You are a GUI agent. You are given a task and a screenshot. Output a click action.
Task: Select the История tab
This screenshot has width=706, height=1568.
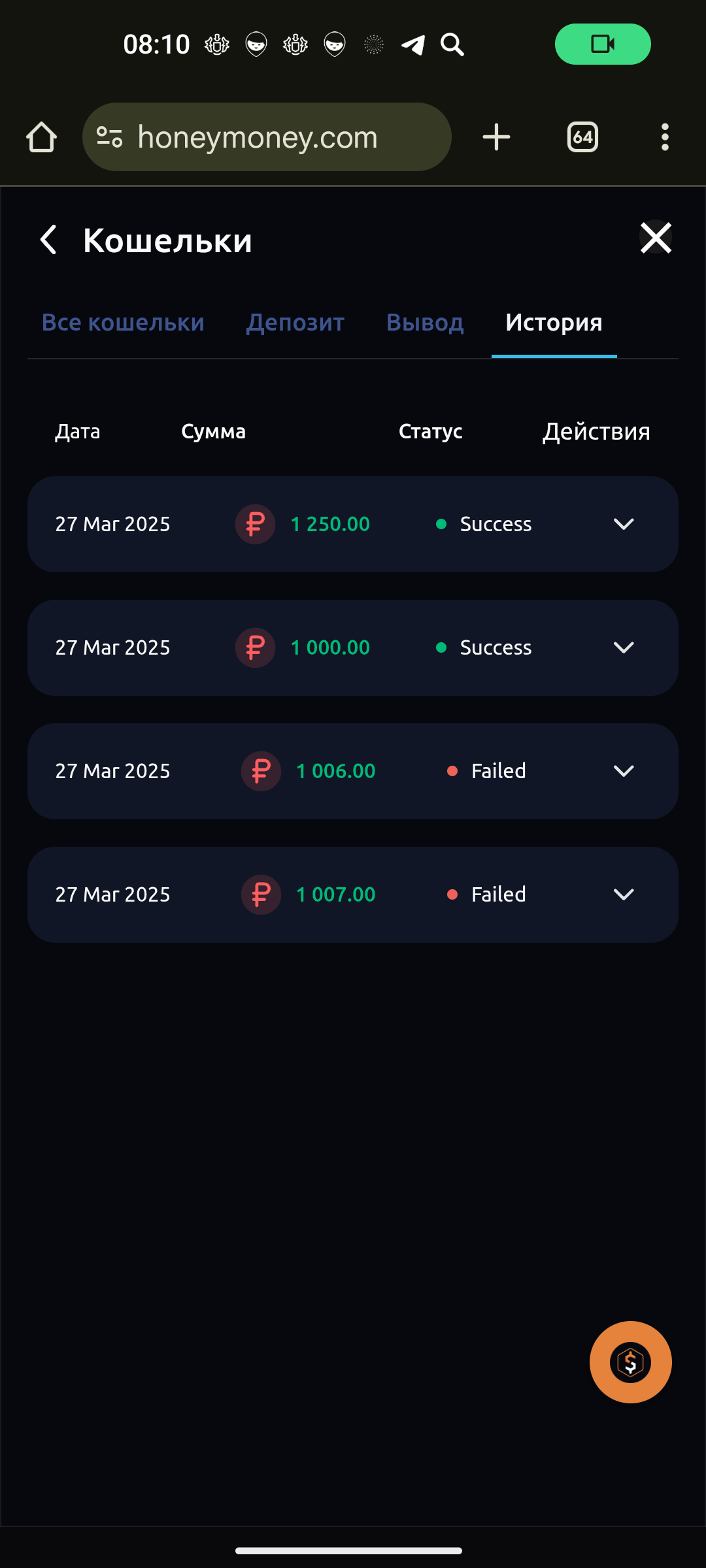pyautogui.click(x=554, y=323)
